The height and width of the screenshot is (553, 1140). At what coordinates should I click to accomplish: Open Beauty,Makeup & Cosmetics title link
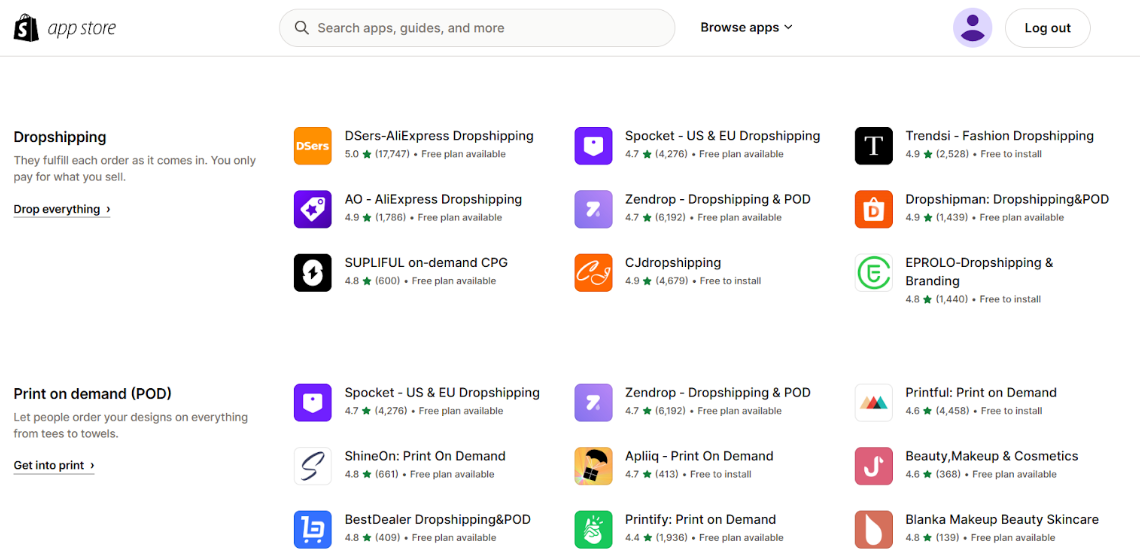click(x=992, y=456)
